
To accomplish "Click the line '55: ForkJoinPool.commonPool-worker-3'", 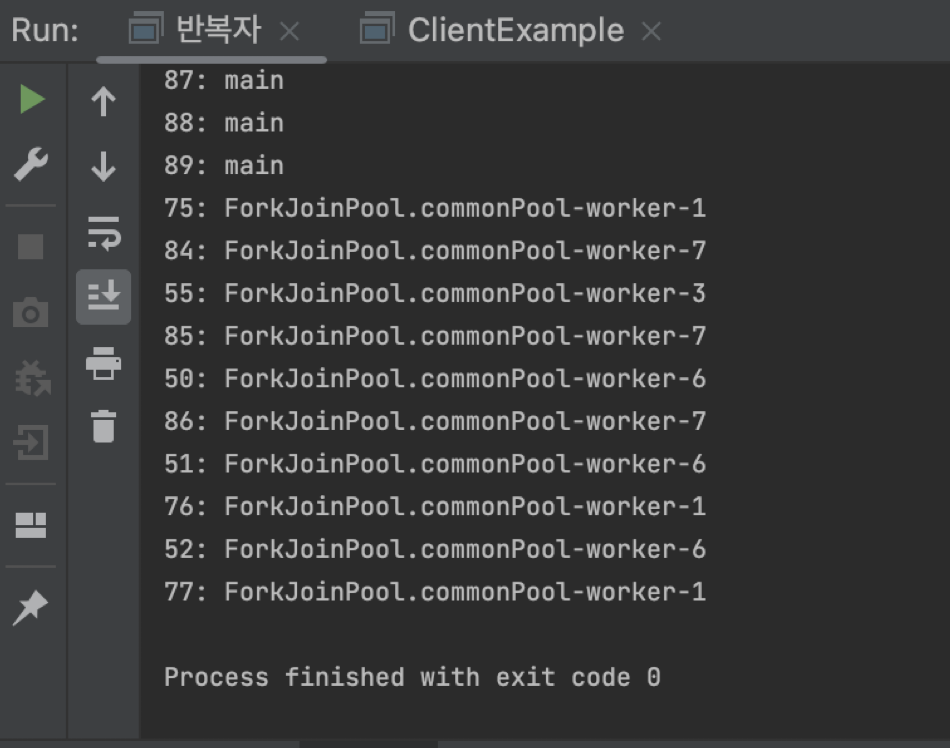I will click(435, 294).
